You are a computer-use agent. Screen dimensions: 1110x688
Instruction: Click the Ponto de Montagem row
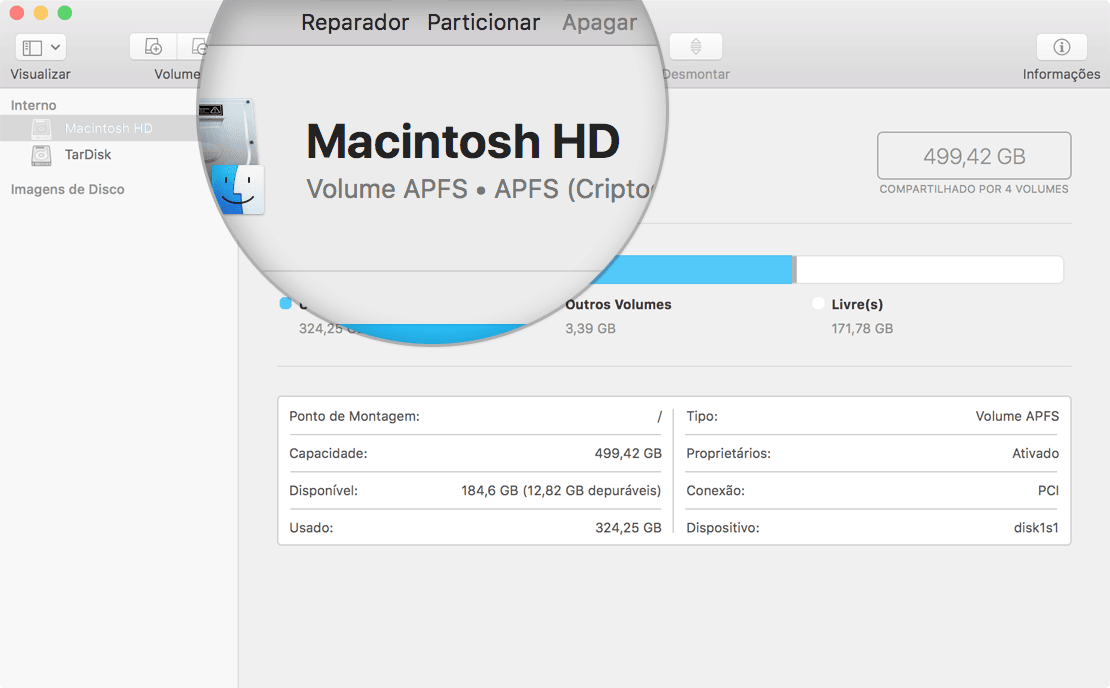click(x=475, y=416)
